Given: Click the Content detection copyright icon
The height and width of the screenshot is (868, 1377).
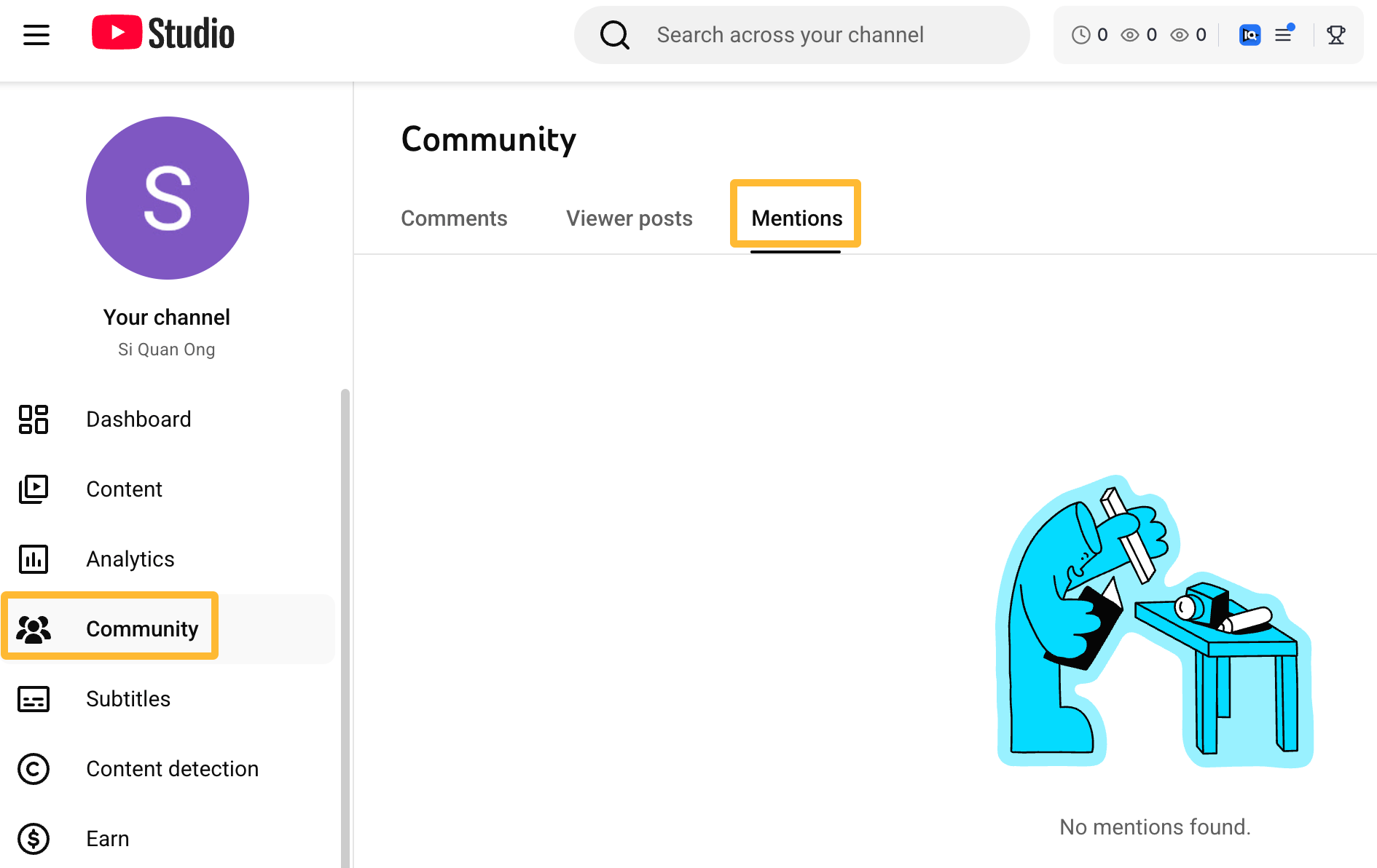Looking at the screenshot, I should (32, 769).
